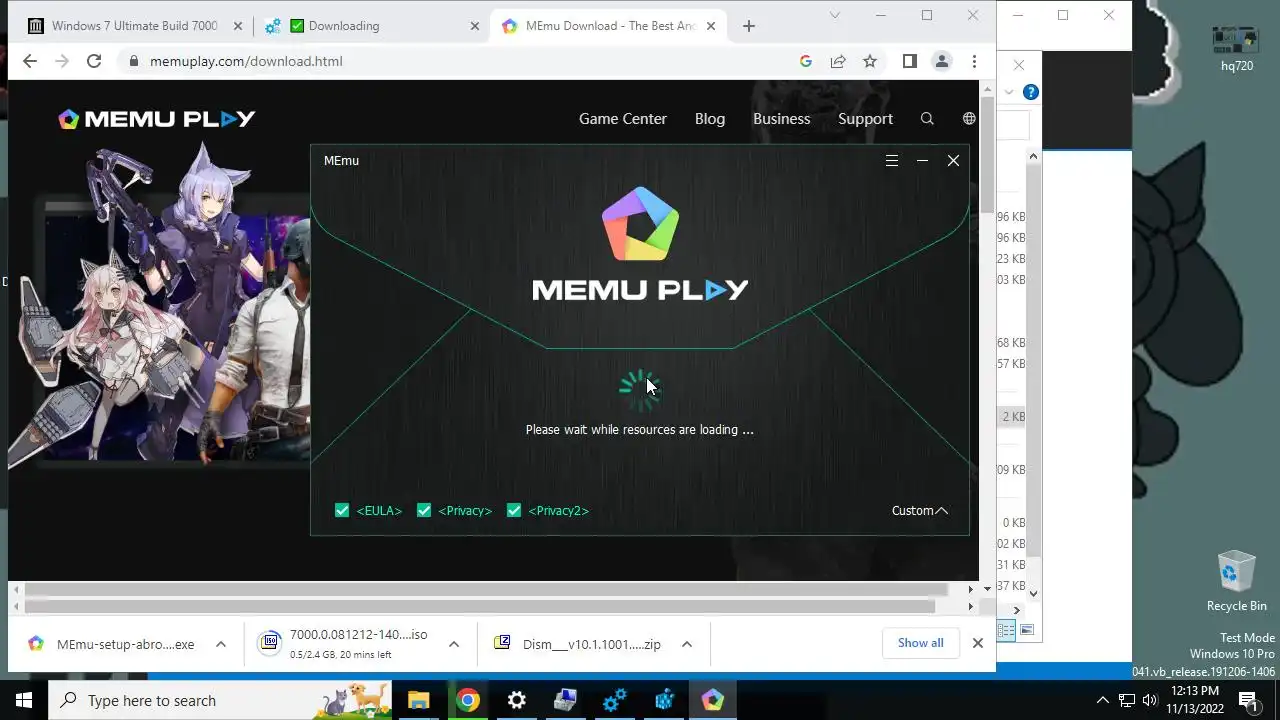Open the Privacy2 link in installer
This screenshot has height=720, width=1280.
(558, 510)
